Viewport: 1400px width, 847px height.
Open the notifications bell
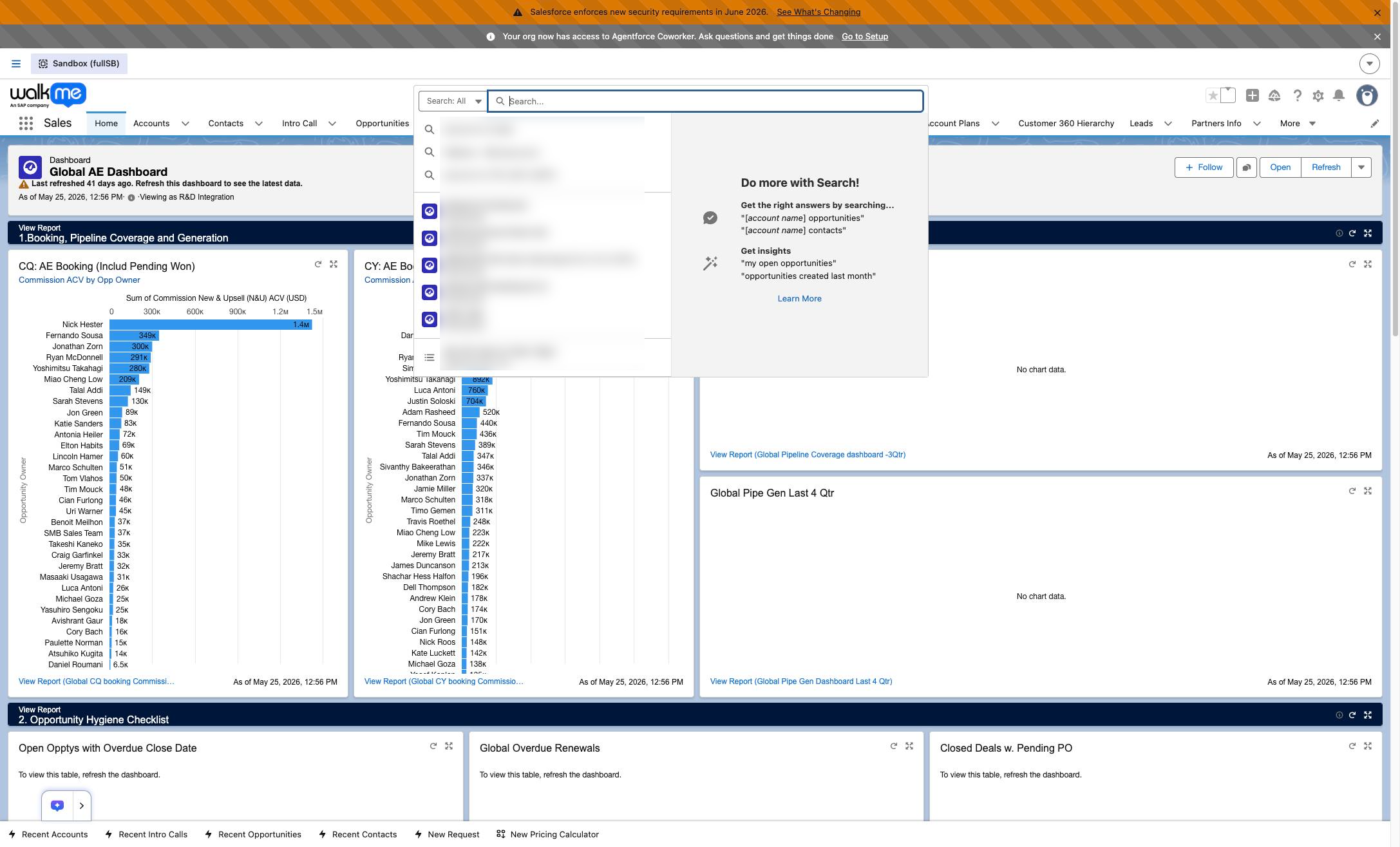[1339, 95]
